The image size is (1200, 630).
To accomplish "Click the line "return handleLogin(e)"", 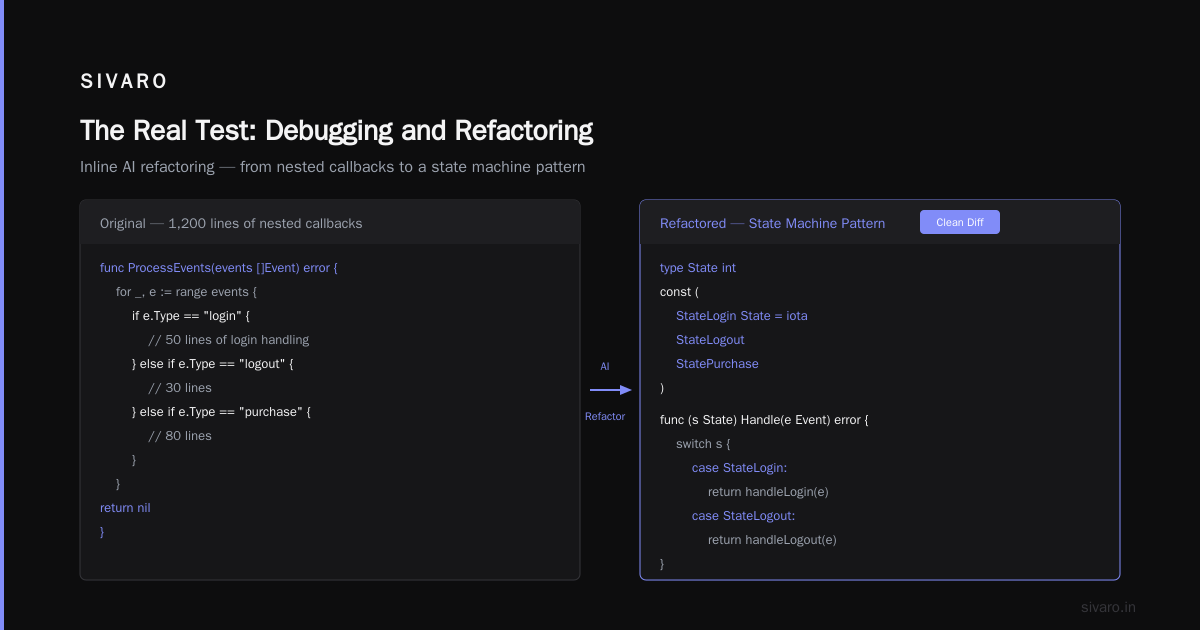I will coord(768,492).
